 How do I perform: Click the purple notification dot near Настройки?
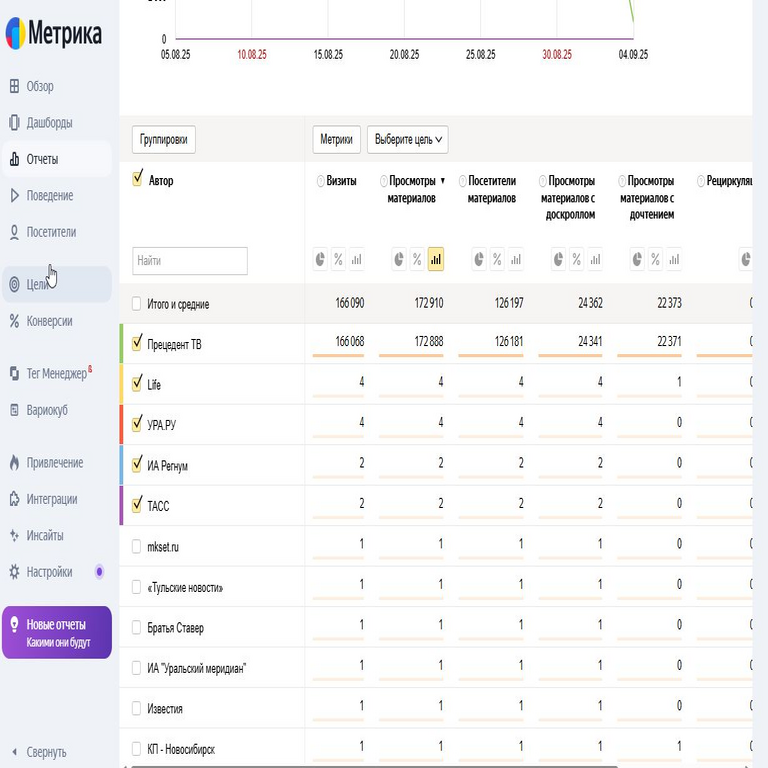tap(99, 572)
